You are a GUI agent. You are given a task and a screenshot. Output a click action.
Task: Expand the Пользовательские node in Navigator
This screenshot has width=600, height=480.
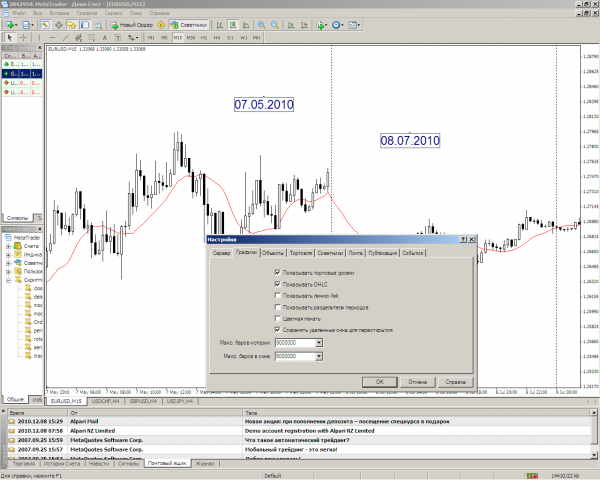pyautogui.click(x=8, y=271)
